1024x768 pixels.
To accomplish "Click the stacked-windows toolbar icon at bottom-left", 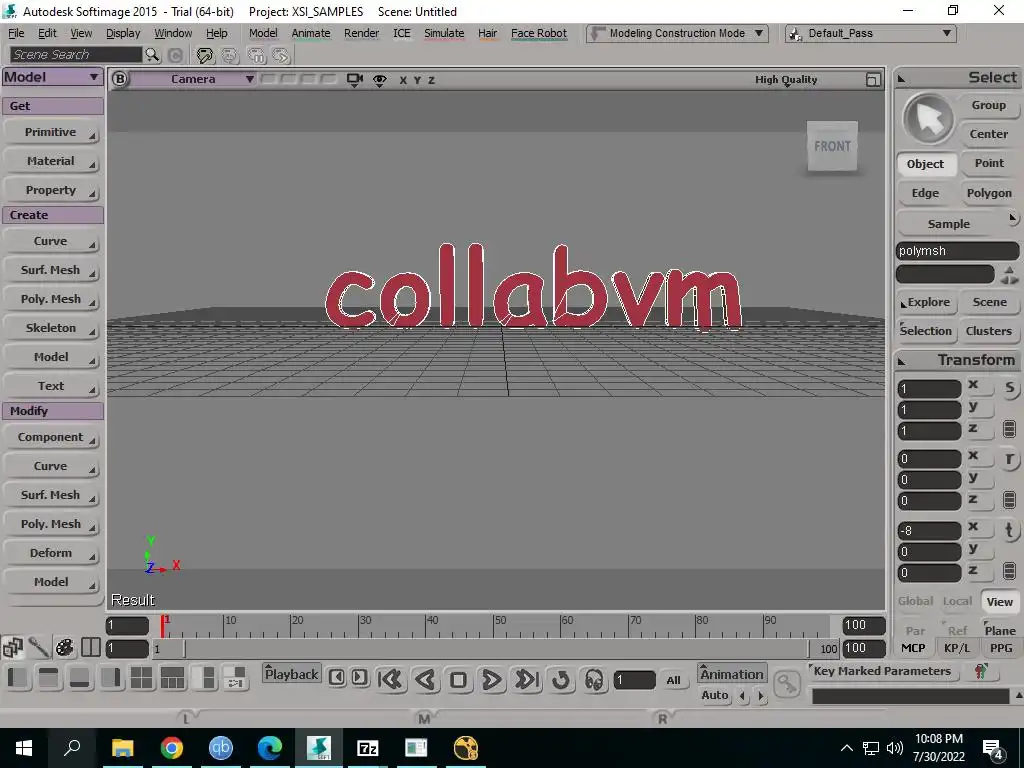I will [x=12, y=647].
